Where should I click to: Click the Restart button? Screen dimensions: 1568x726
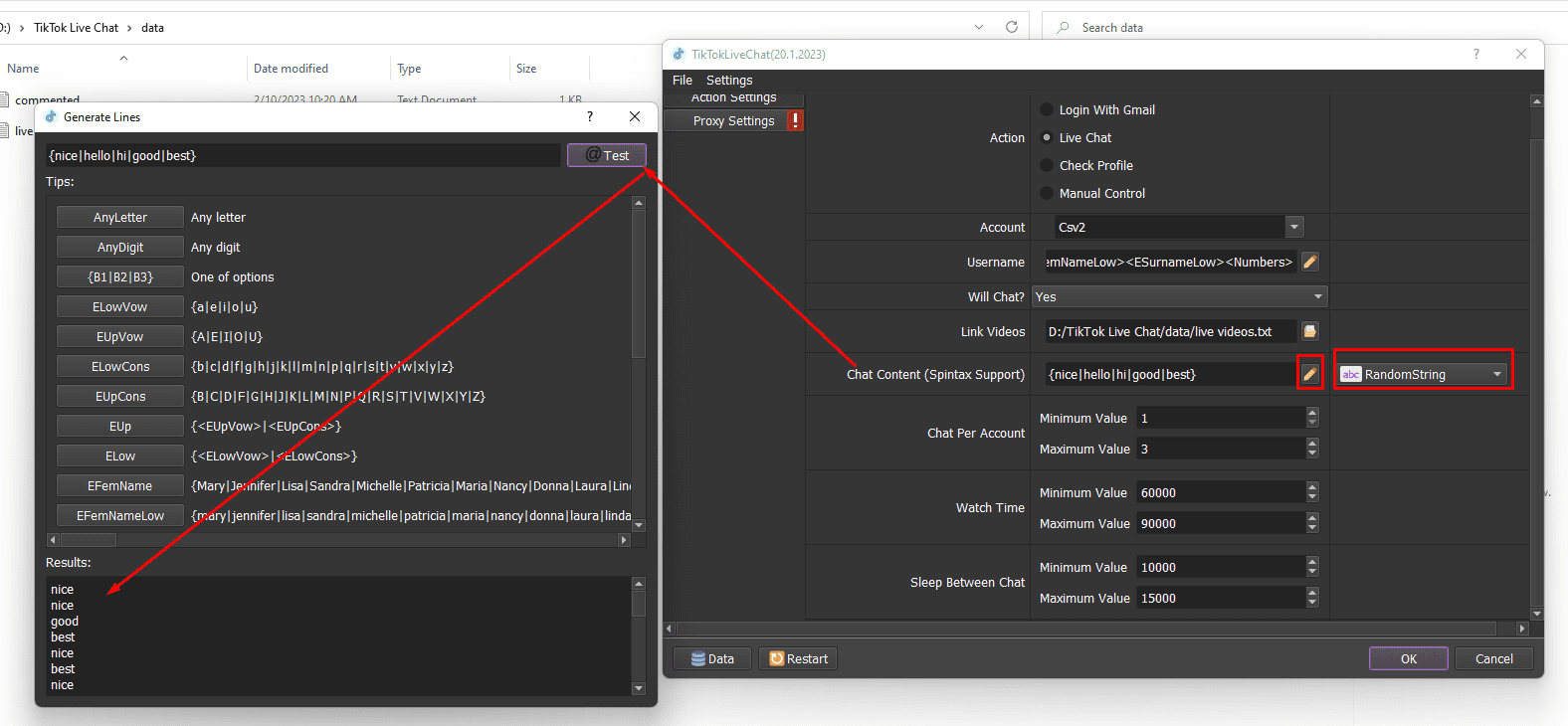[798, 658]
